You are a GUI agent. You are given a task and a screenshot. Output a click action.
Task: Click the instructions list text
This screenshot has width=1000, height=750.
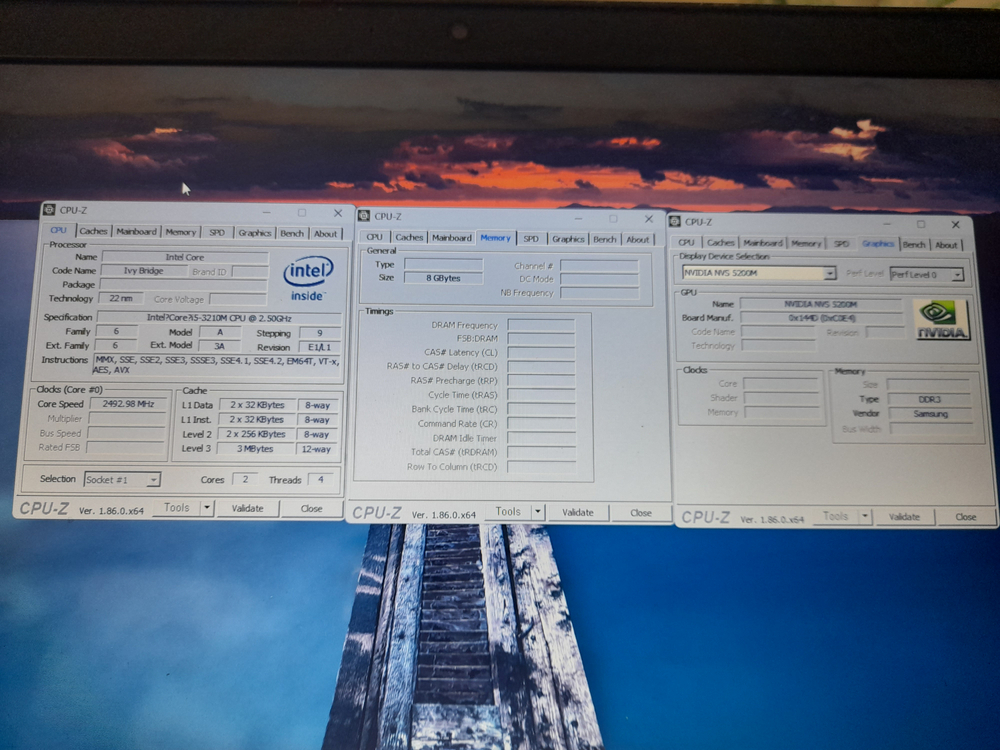[217, 365]
